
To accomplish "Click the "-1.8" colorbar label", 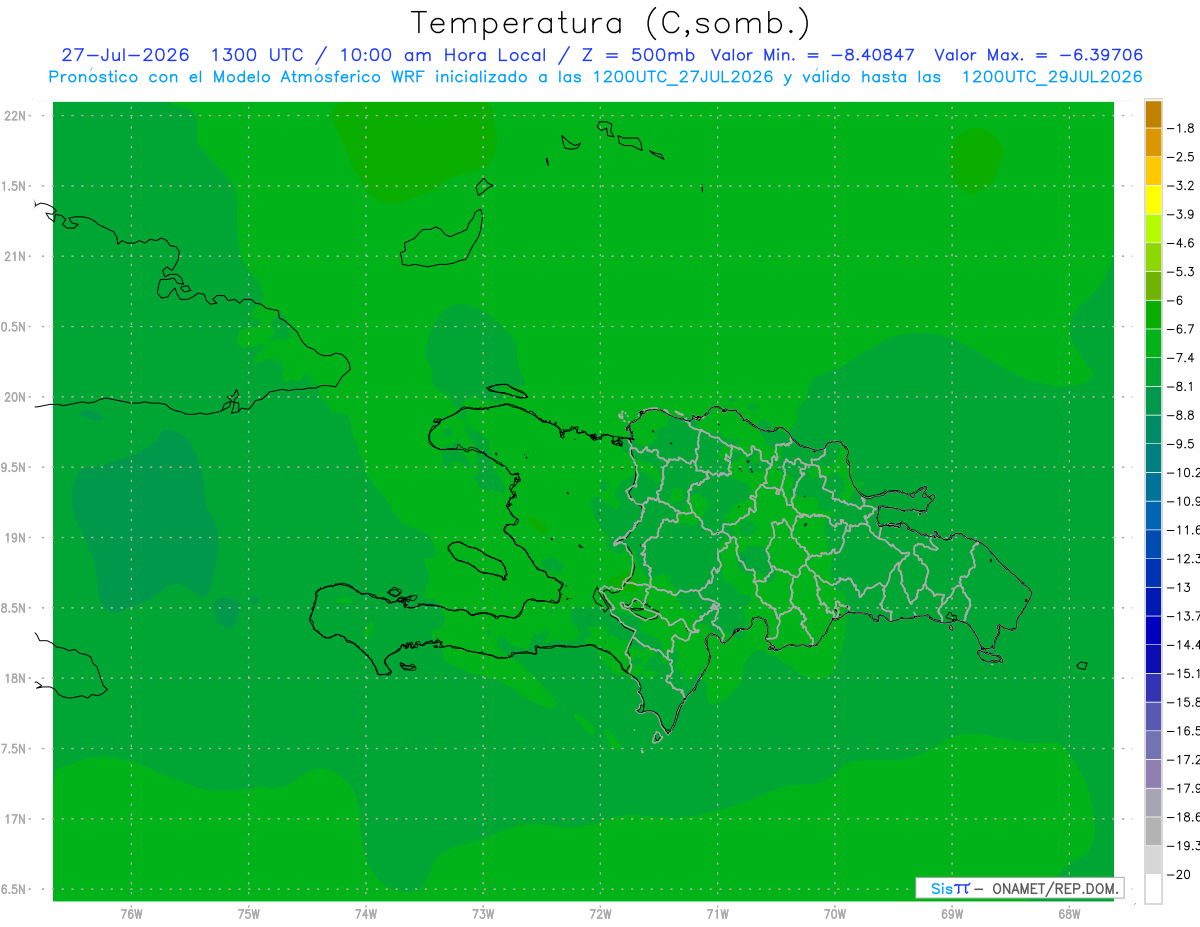I will (x=1183, y=128).
